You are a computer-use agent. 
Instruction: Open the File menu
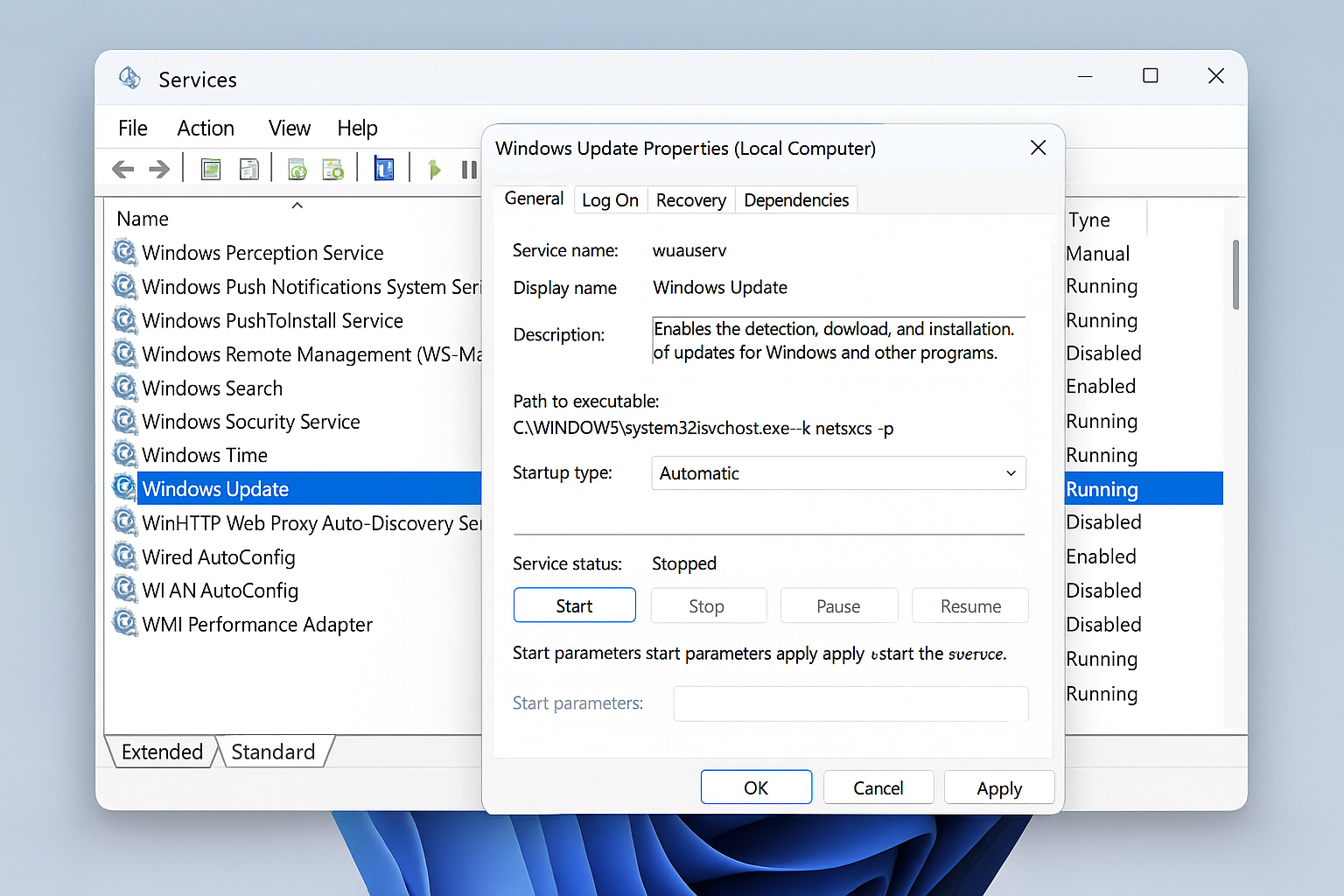(x=133, y=129)
